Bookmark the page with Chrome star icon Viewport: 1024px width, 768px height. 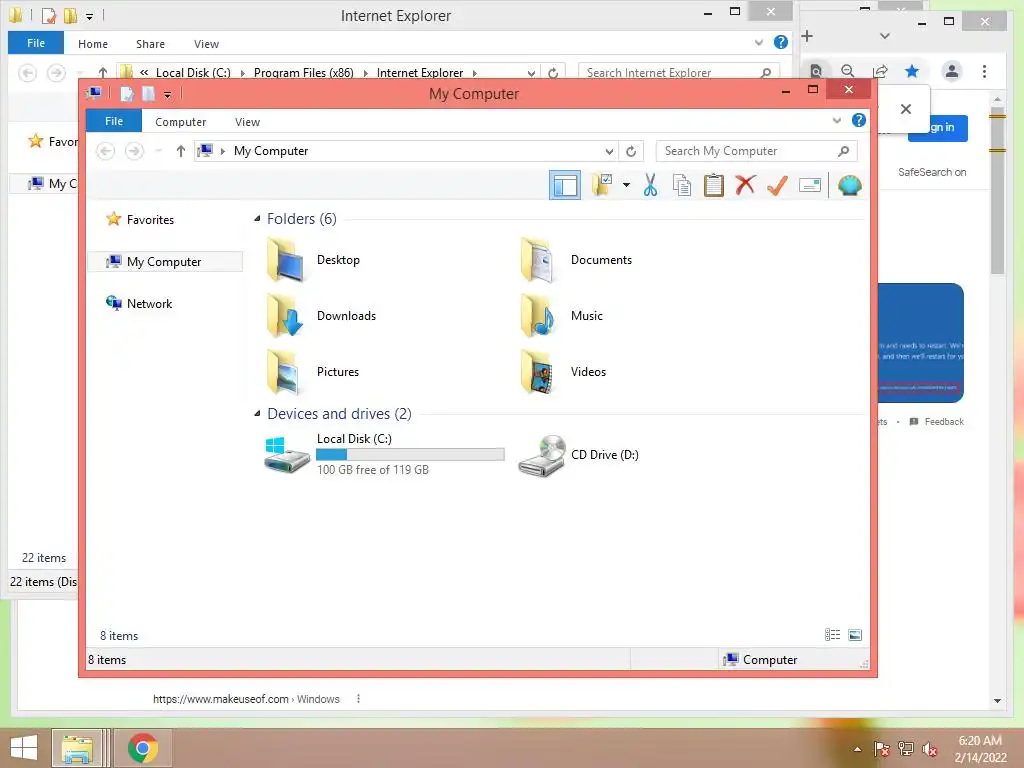pos(912,71)
